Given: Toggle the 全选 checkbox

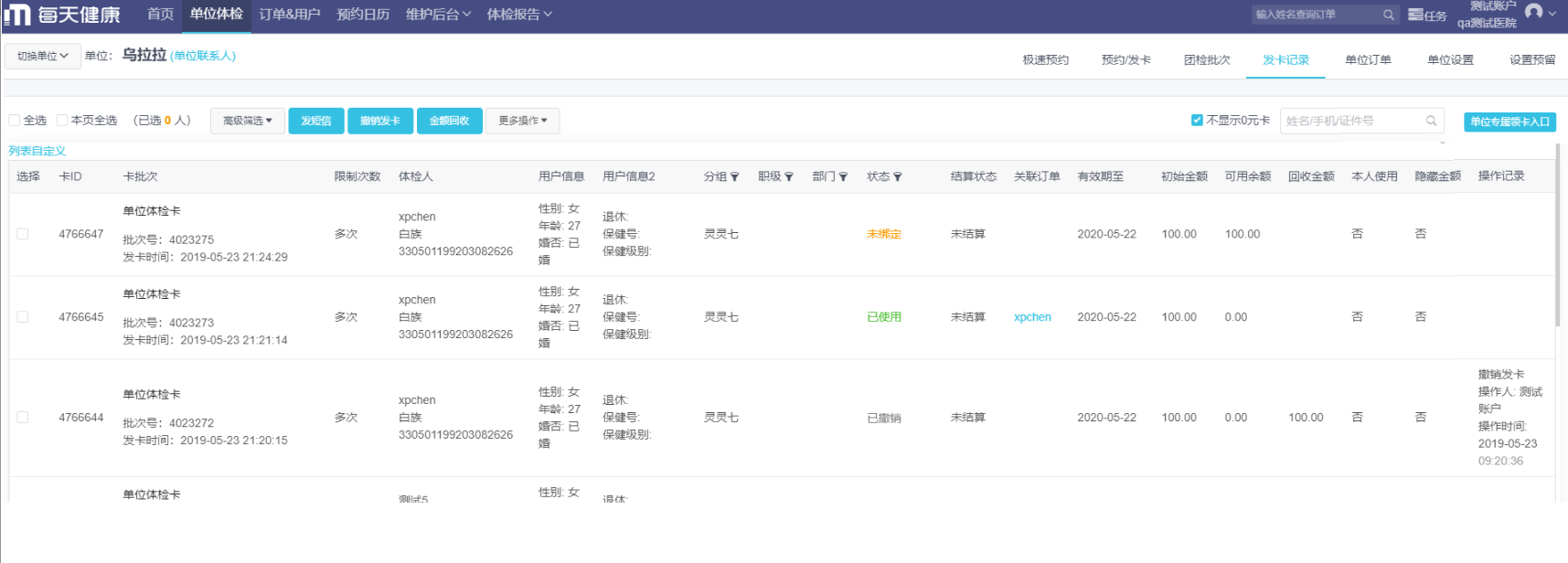Looking at the screenshot, I should pyautogui.click(x=15, y=120).
